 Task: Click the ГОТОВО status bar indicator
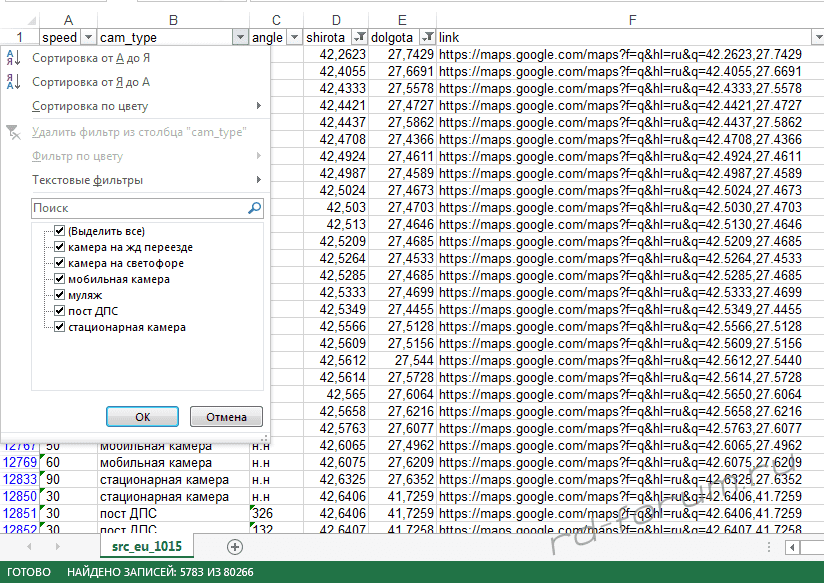(29, 572)
